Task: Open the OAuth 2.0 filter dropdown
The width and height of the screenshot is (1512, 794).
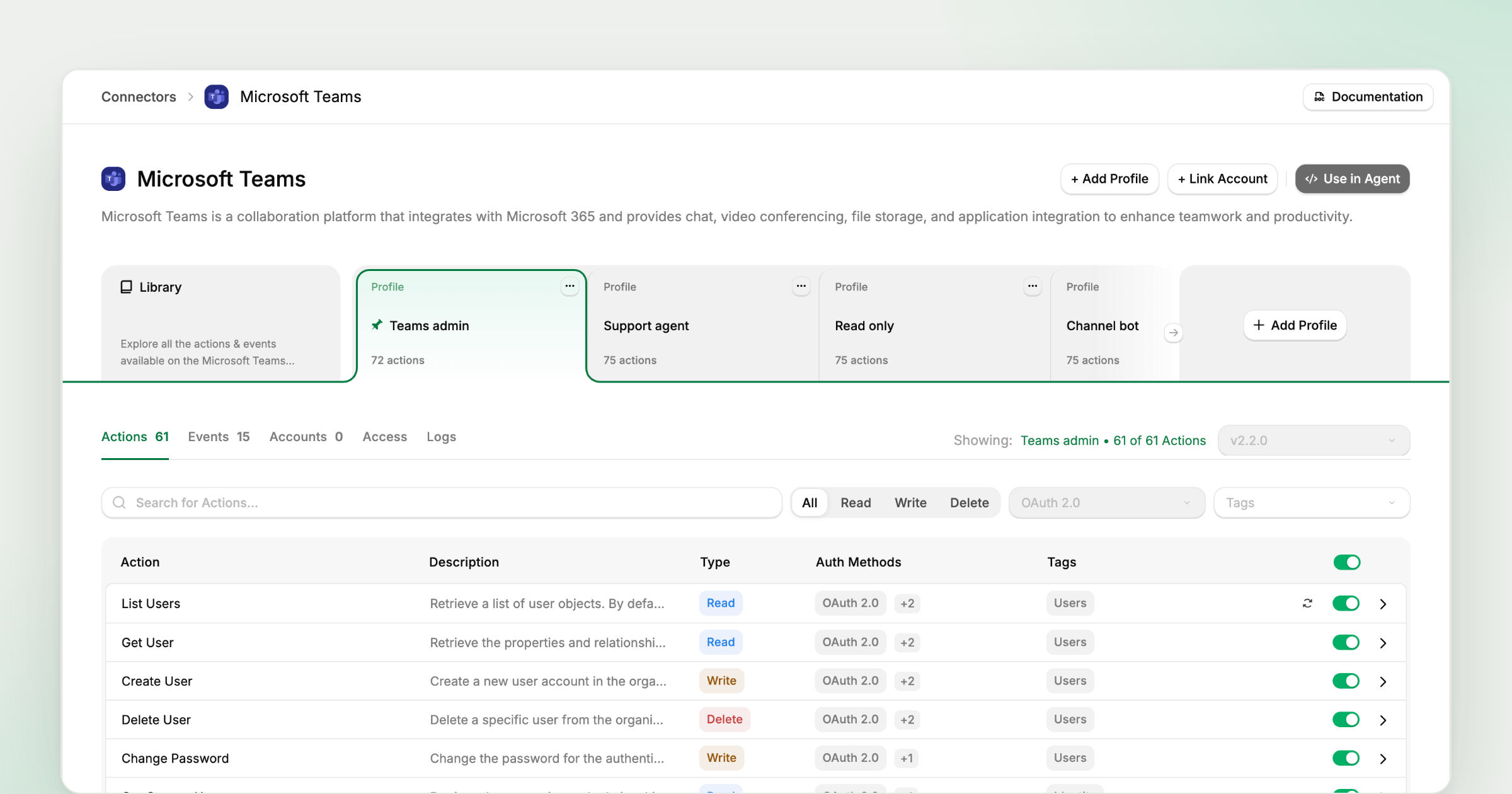Action: pos(1106,502)
